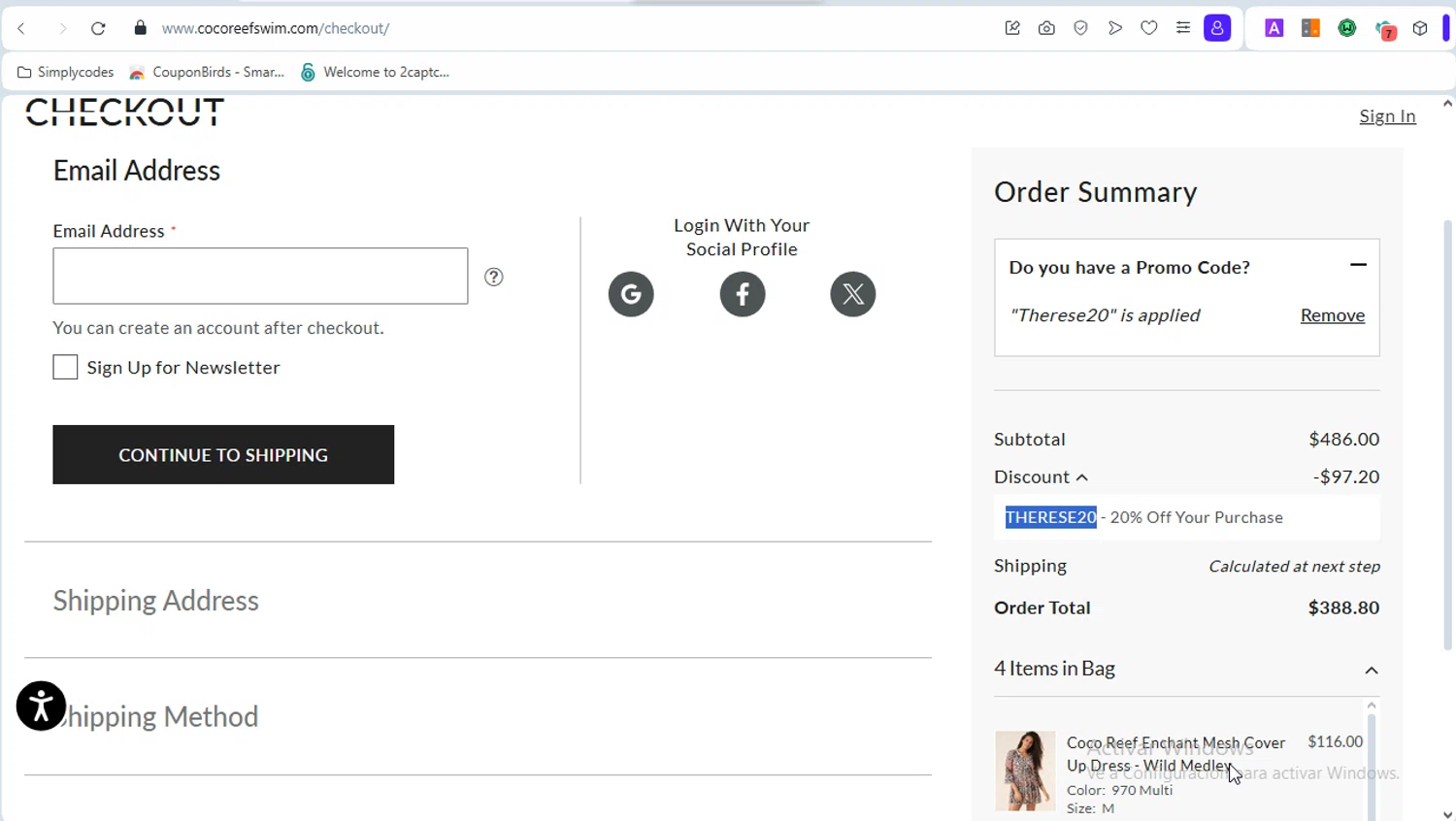Viewport: 1456px width, 821px height.
Task: Click the Continue to Shipping button
Action: [x=223, y=454]
